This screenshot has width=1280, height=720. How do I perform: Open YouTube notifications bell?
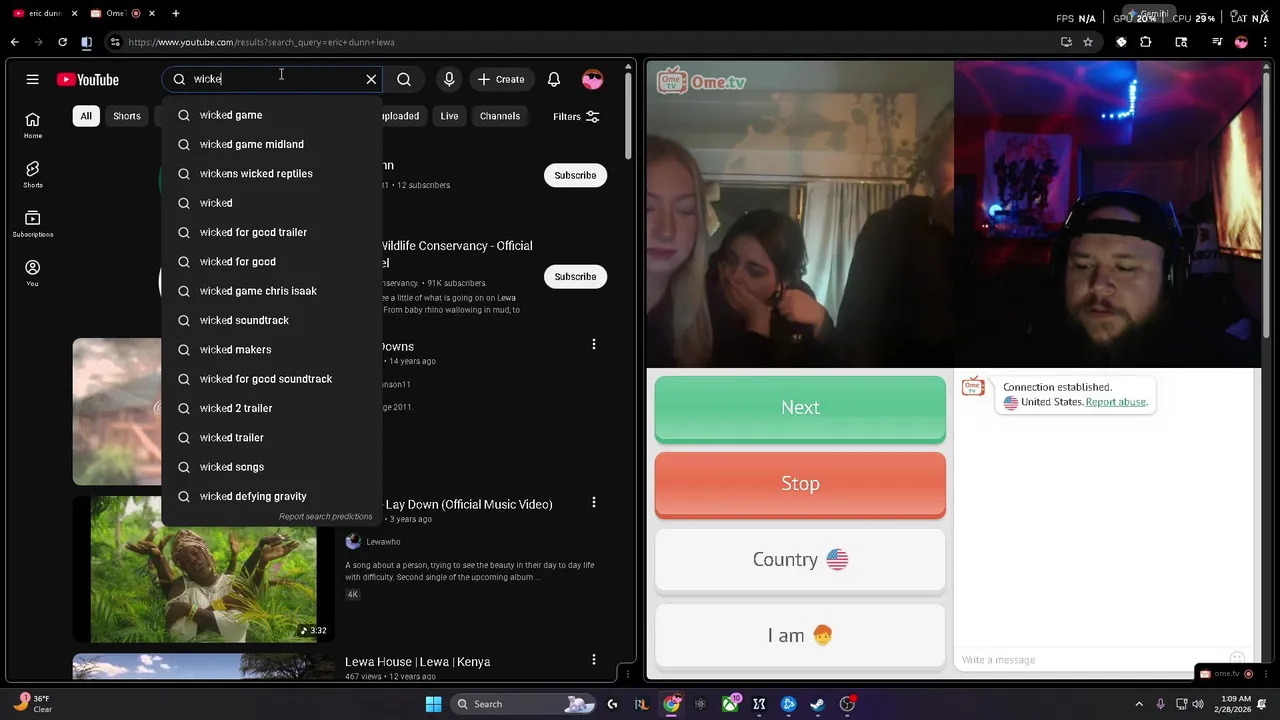tap(554, 79)
